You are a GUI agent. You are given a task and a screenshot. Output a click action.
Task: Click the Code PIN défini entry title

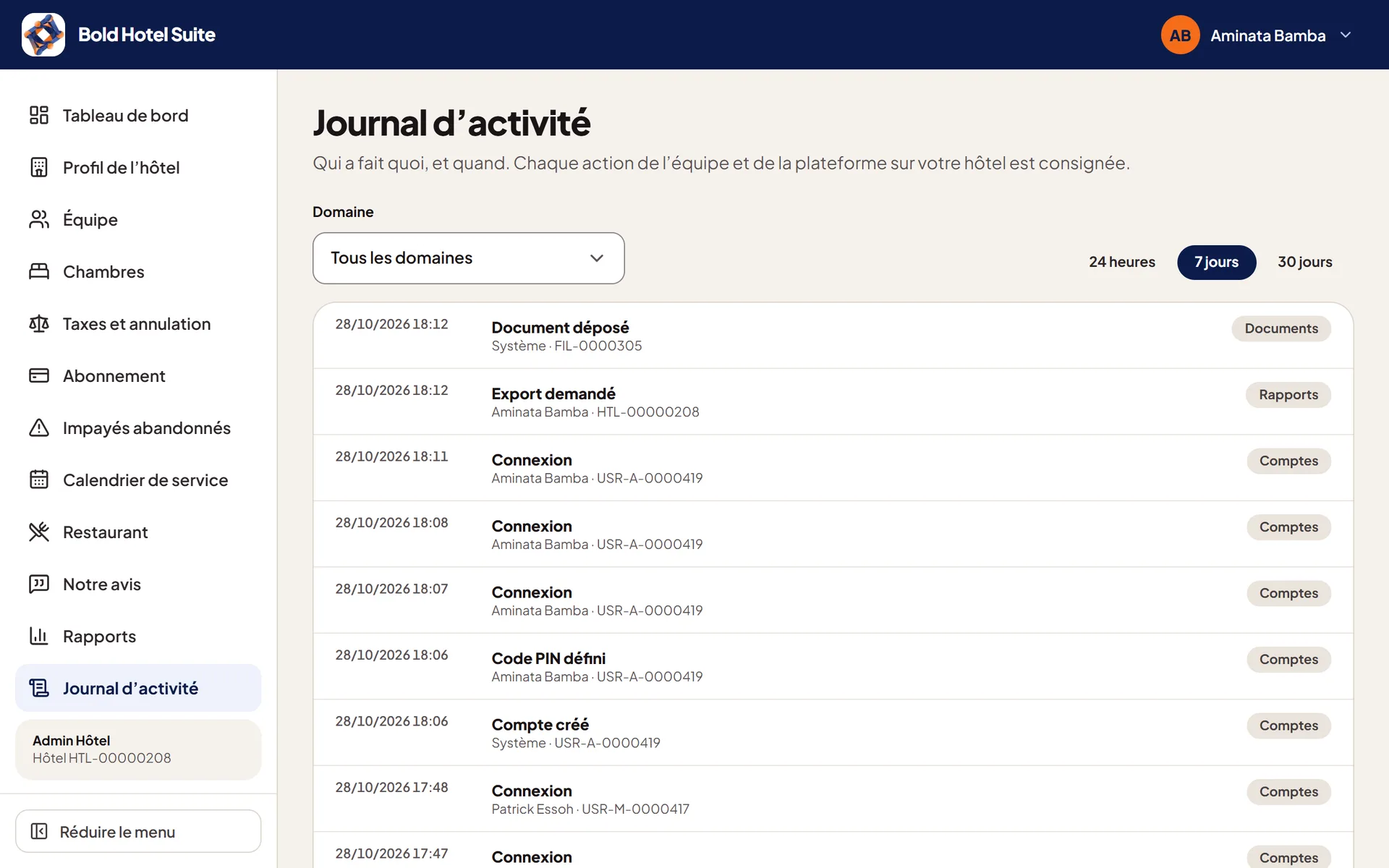(548, 658)
